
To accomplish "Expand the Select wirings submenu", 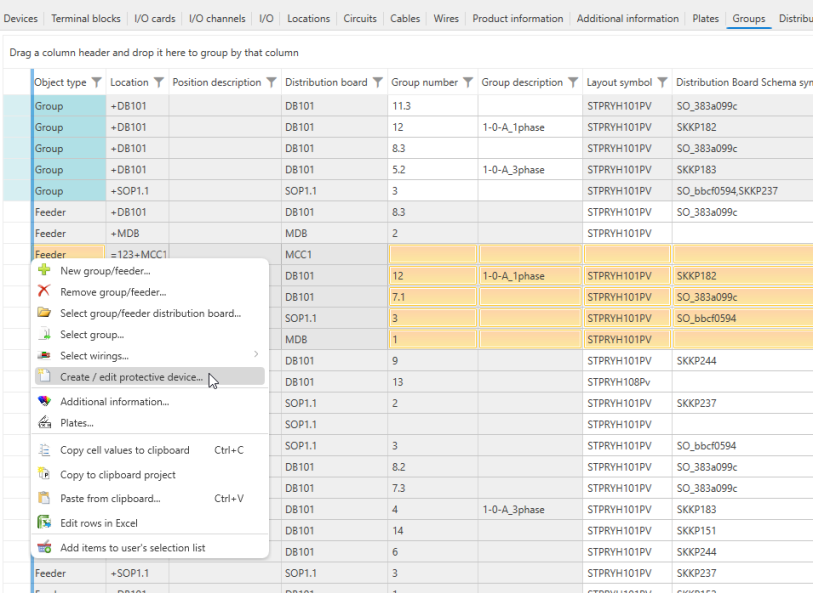I will click(x=256, y=355).
